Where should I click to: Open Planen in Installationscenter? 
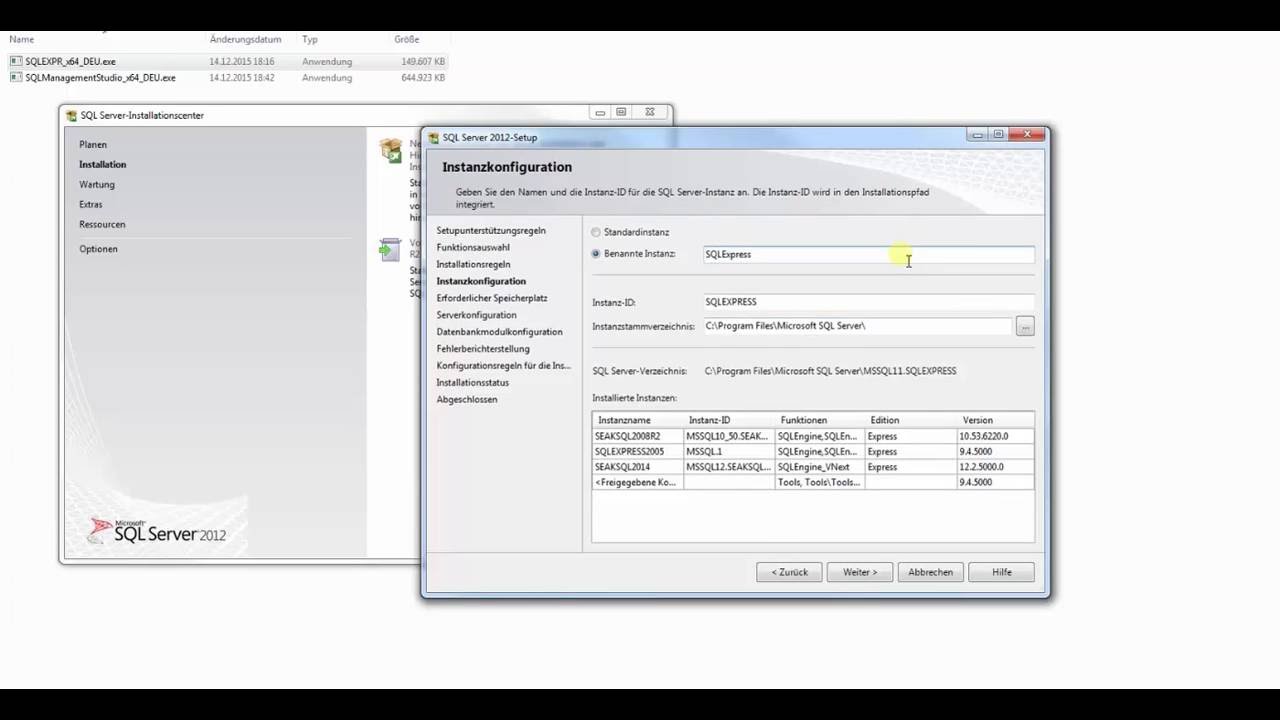93,145
